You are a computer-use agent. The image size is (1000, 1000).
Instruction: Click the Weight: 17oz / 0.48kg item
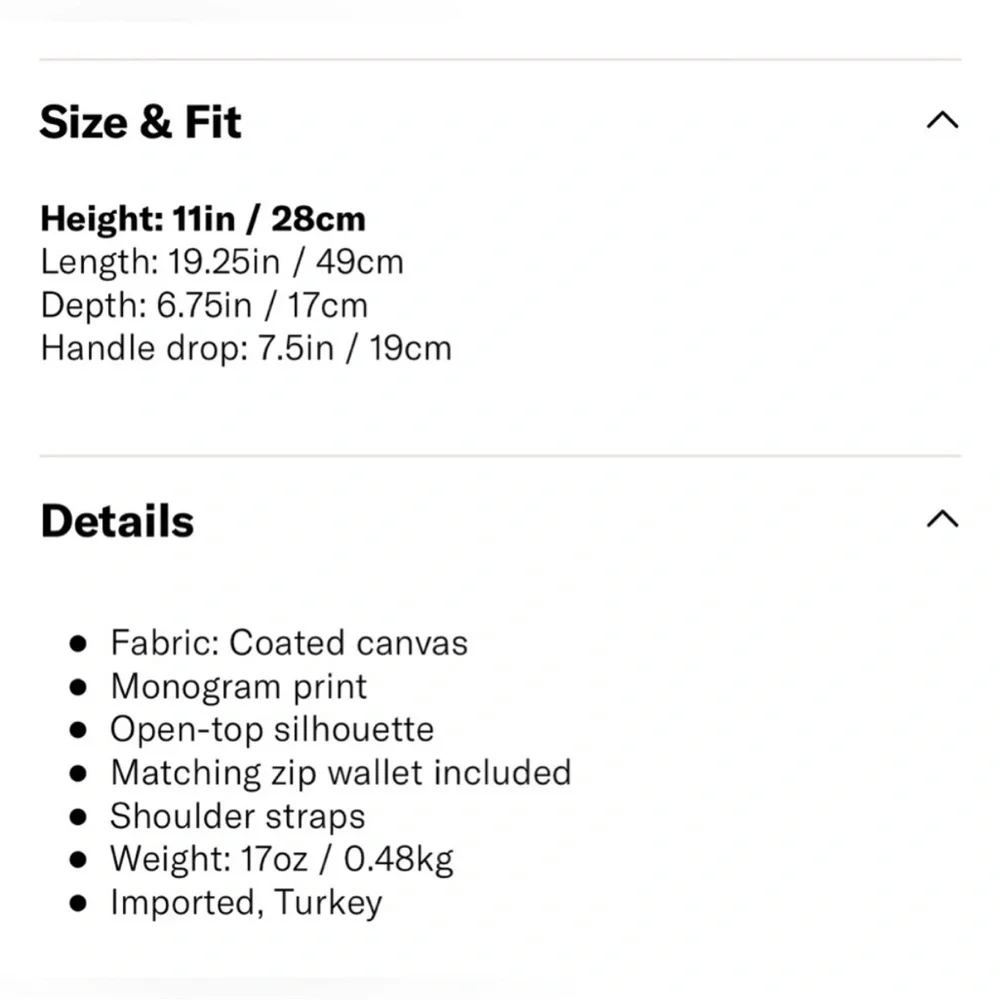282,859
